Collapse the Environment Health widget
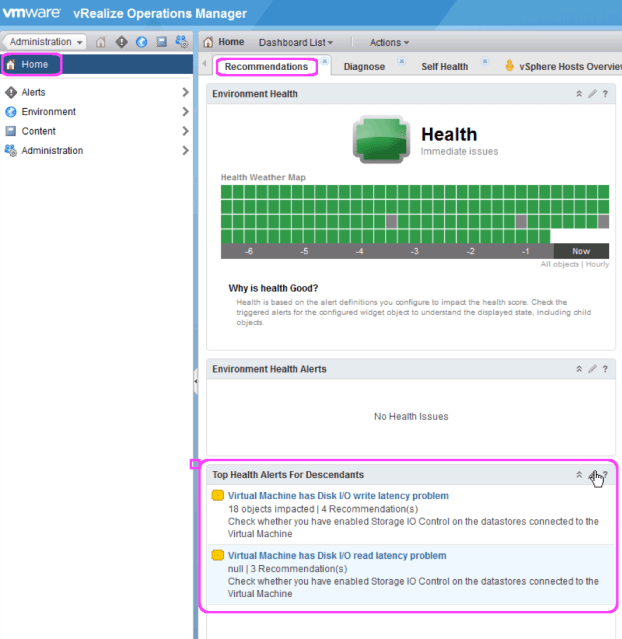The image size is (622, 639). (578, 94)
